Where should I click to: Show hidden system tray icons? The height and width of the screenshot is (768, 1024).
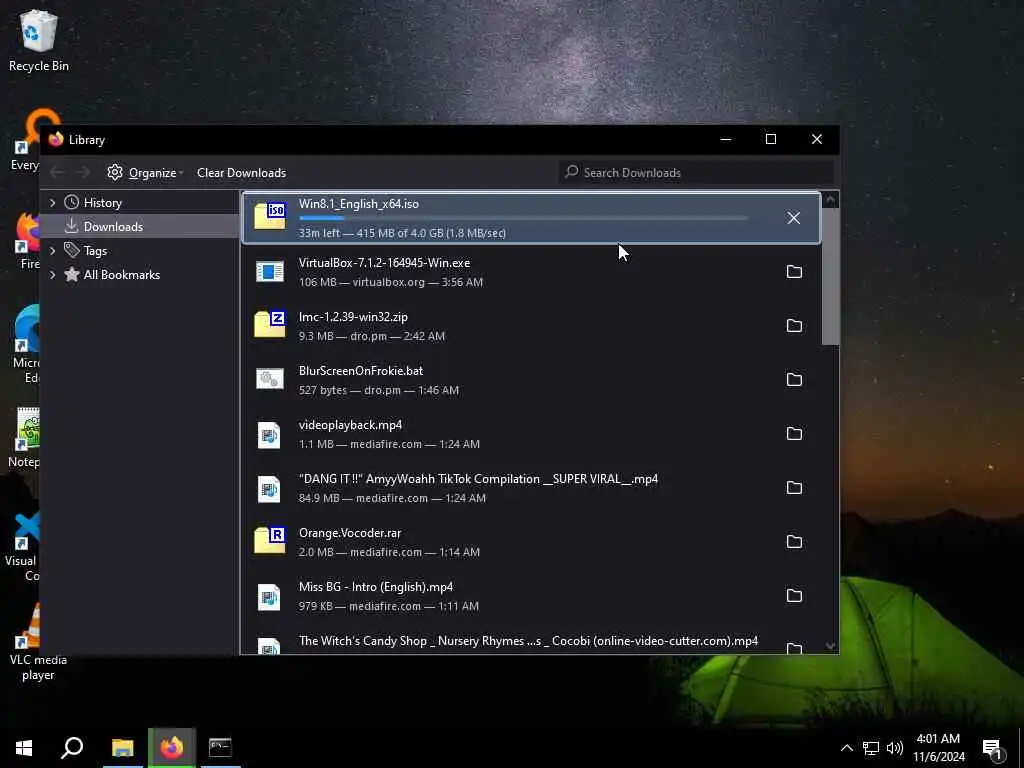pyautogui.click(x=846, y=748)
